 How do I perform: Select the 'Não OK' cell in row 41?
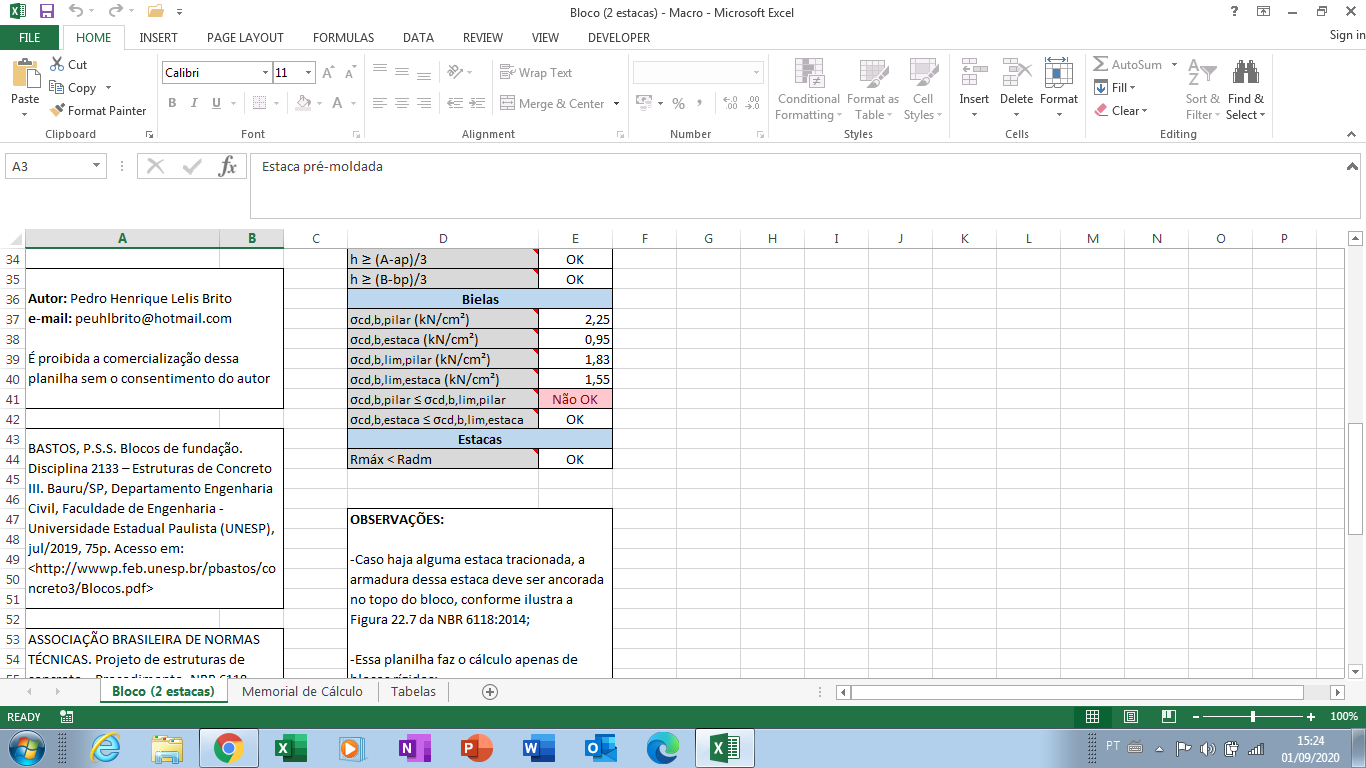[575, 399]
